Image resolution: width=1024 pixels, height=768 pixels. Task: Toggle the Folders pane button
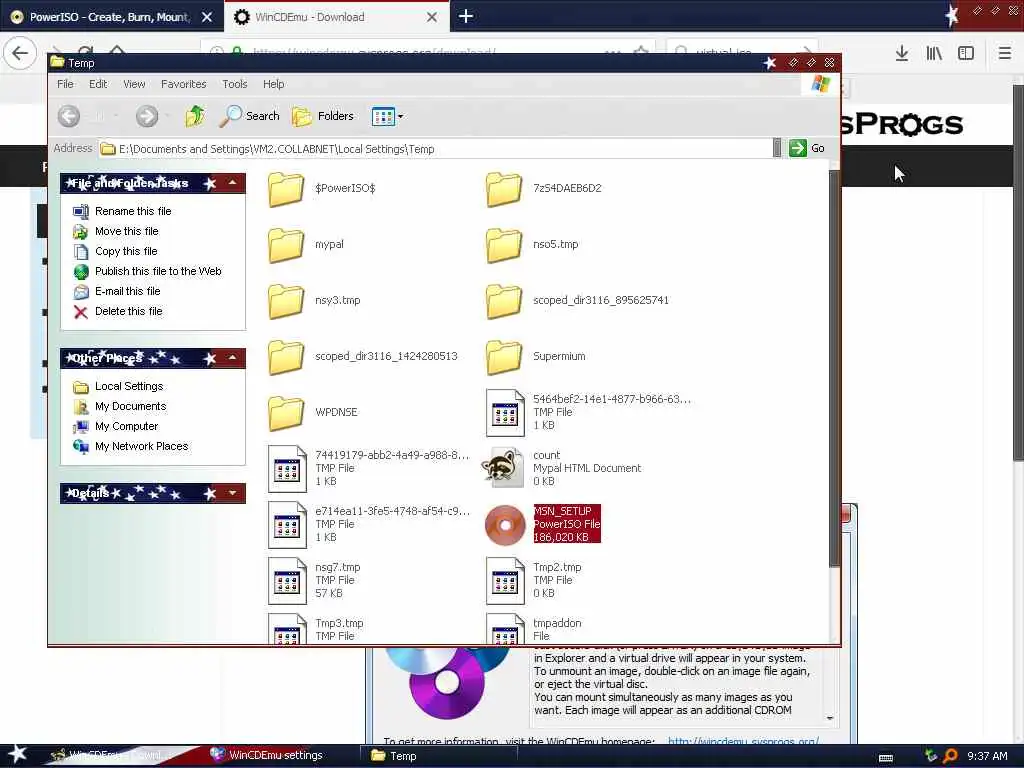coord(323,116)
